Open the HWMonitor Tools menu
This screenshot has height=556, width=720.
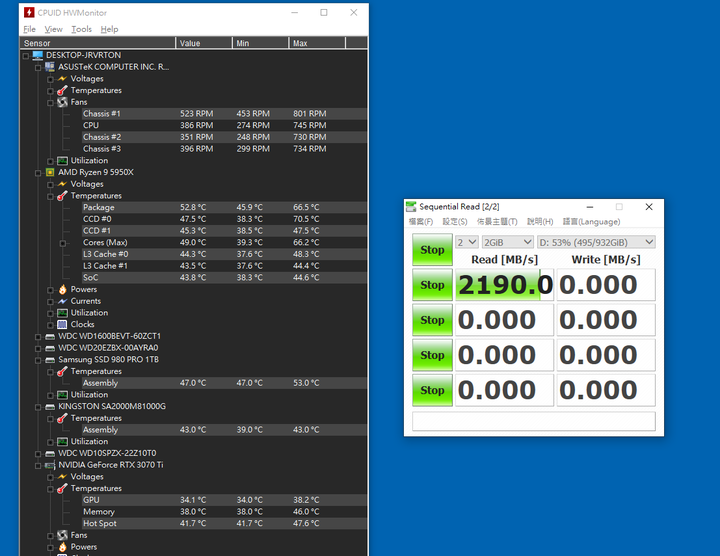pos(81,29)
